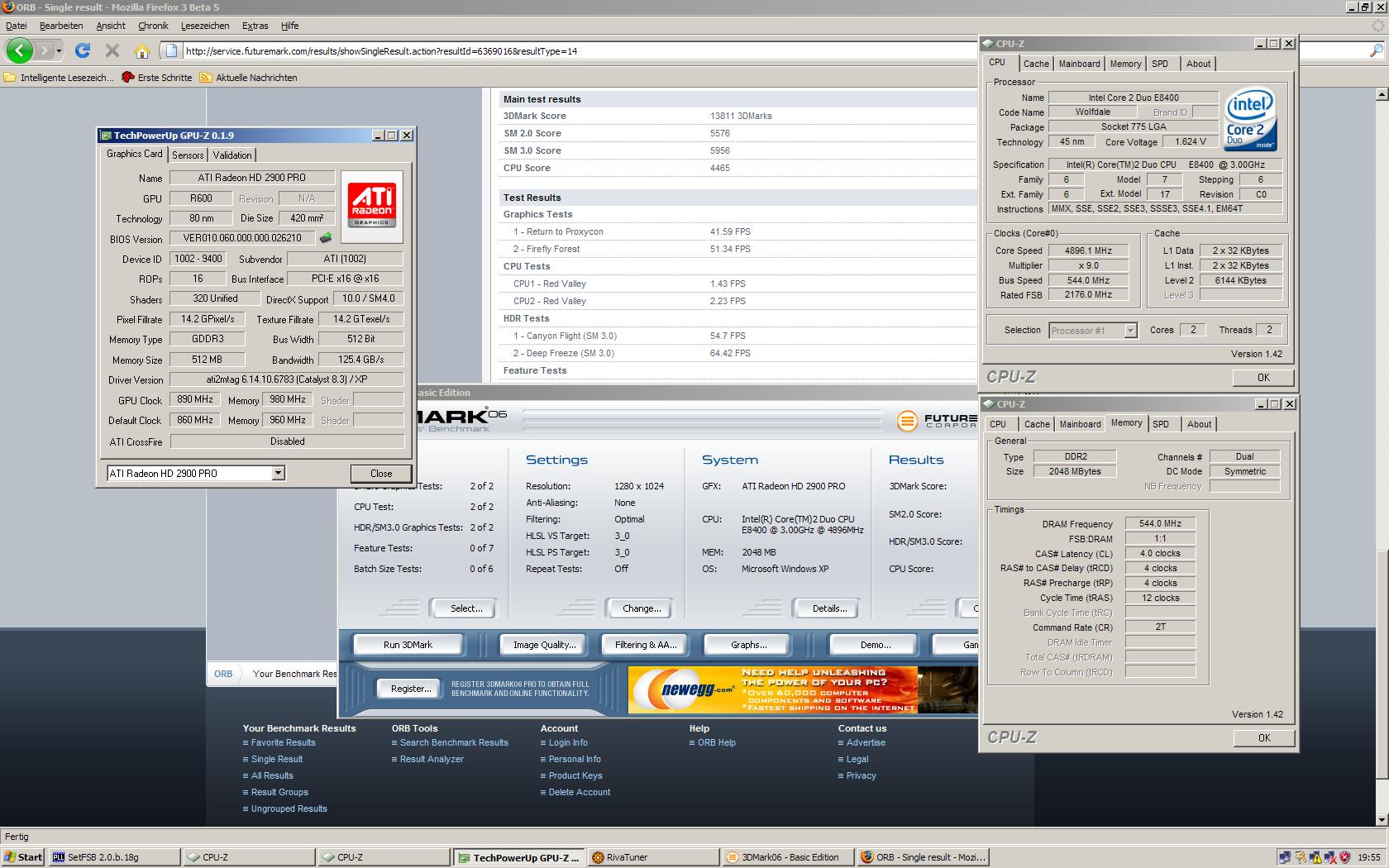This screenshot has height=868, width=1389.
Task: Click the Change... settings button
Action: pos(642,608)
